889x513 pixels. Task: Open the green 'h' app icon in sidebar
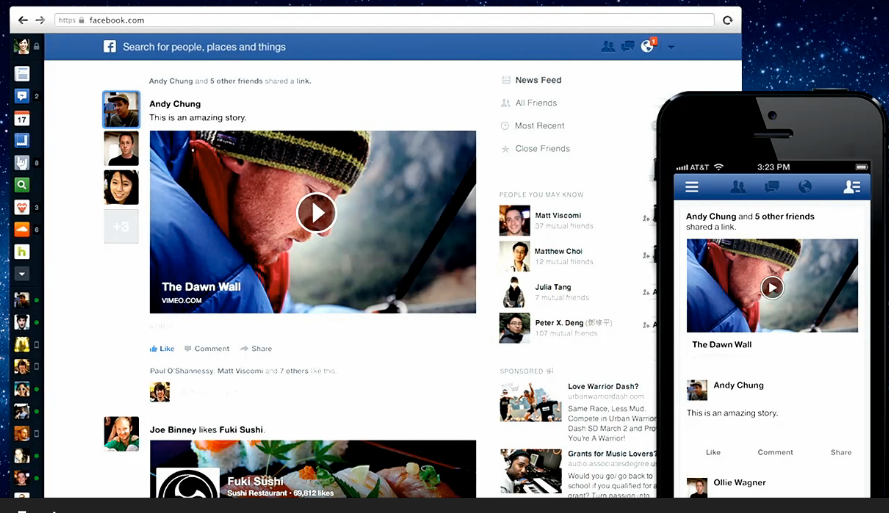coord(22,252)
